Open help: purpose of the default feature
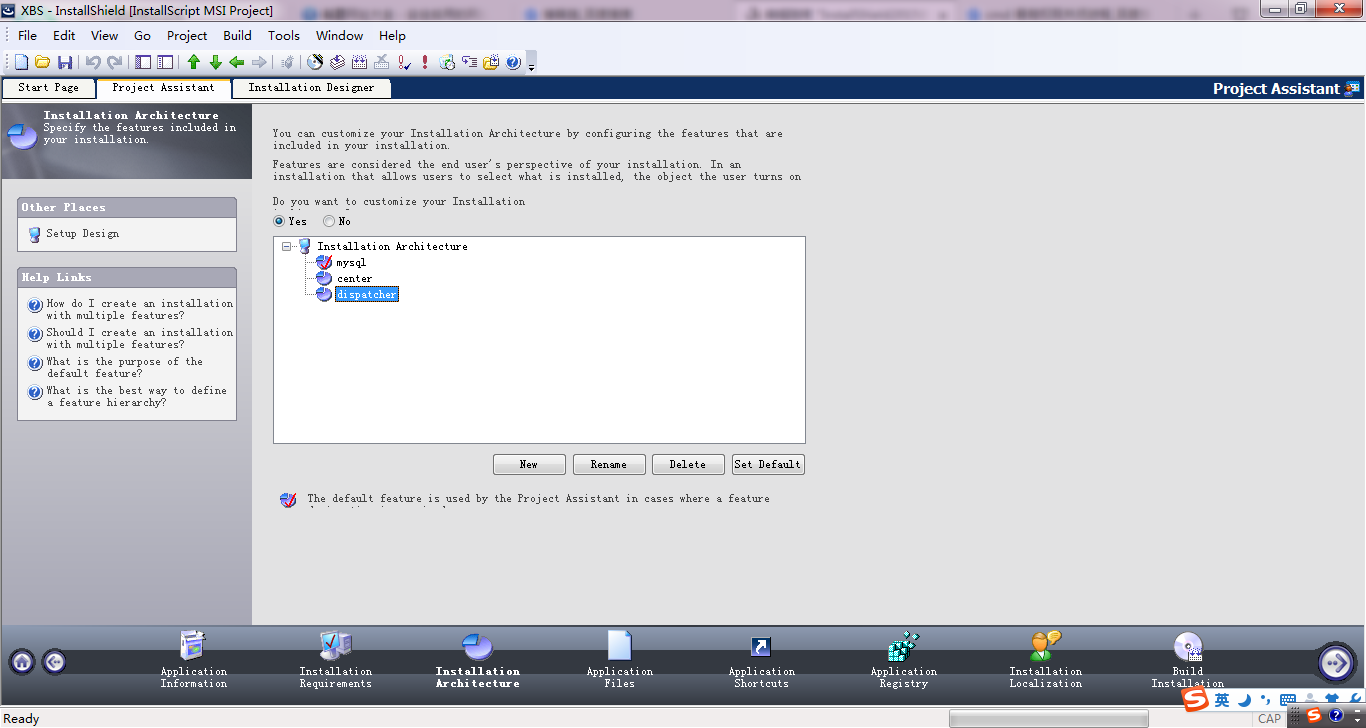 click(124, 368)
